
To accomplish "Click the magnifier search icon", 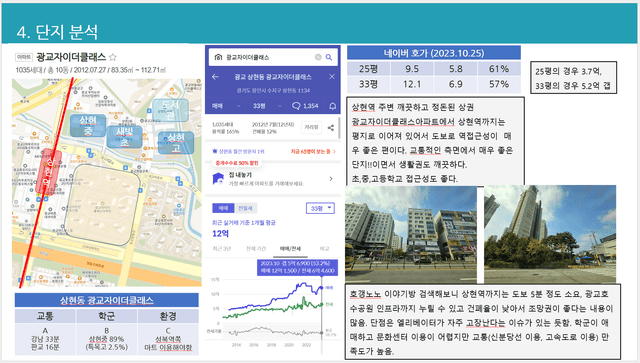I will click(x=329, y=57).
